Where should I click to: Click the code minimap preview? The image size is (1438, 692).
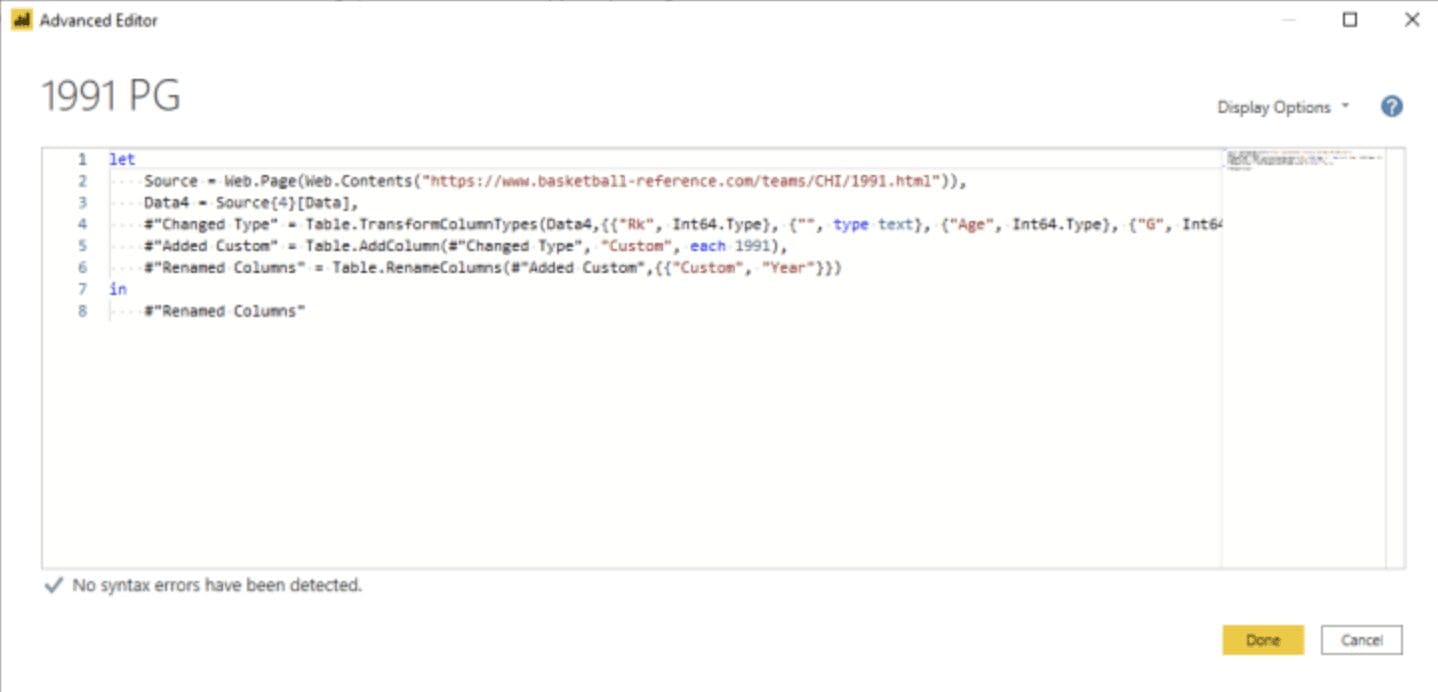point(1303,159)
